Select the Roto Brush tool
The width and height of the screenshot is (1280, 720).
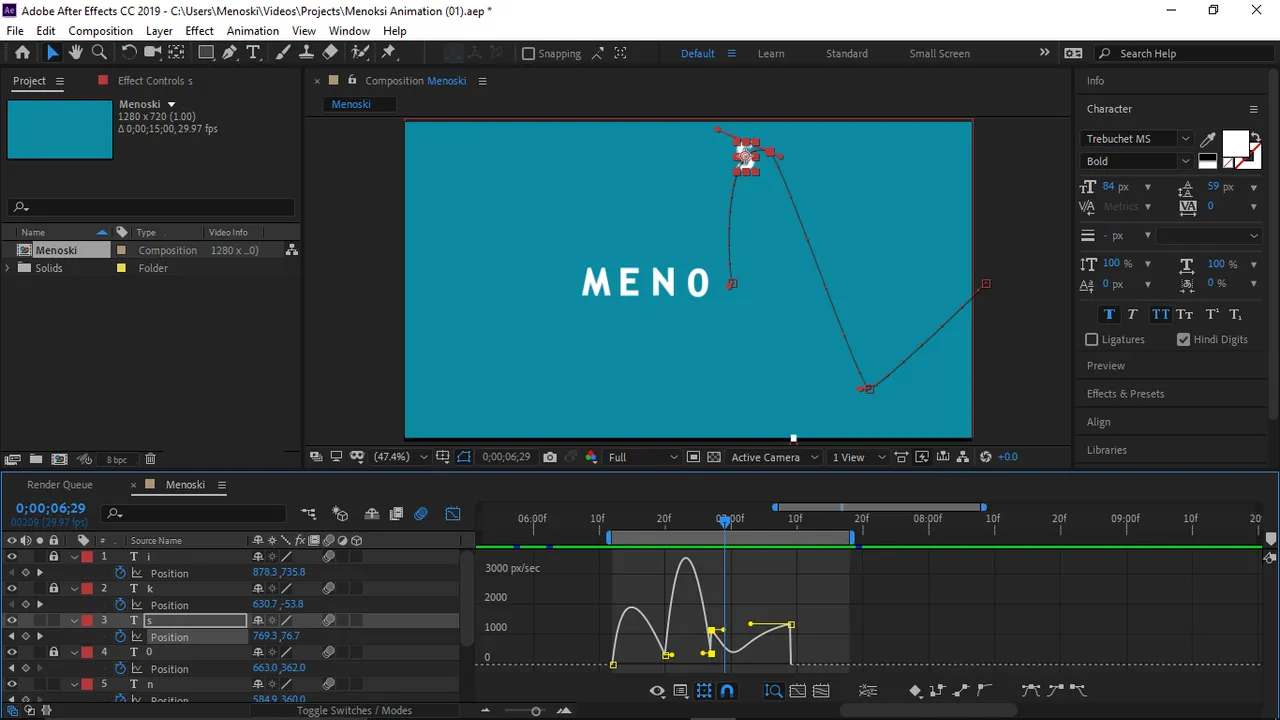(x=359, y=53)
